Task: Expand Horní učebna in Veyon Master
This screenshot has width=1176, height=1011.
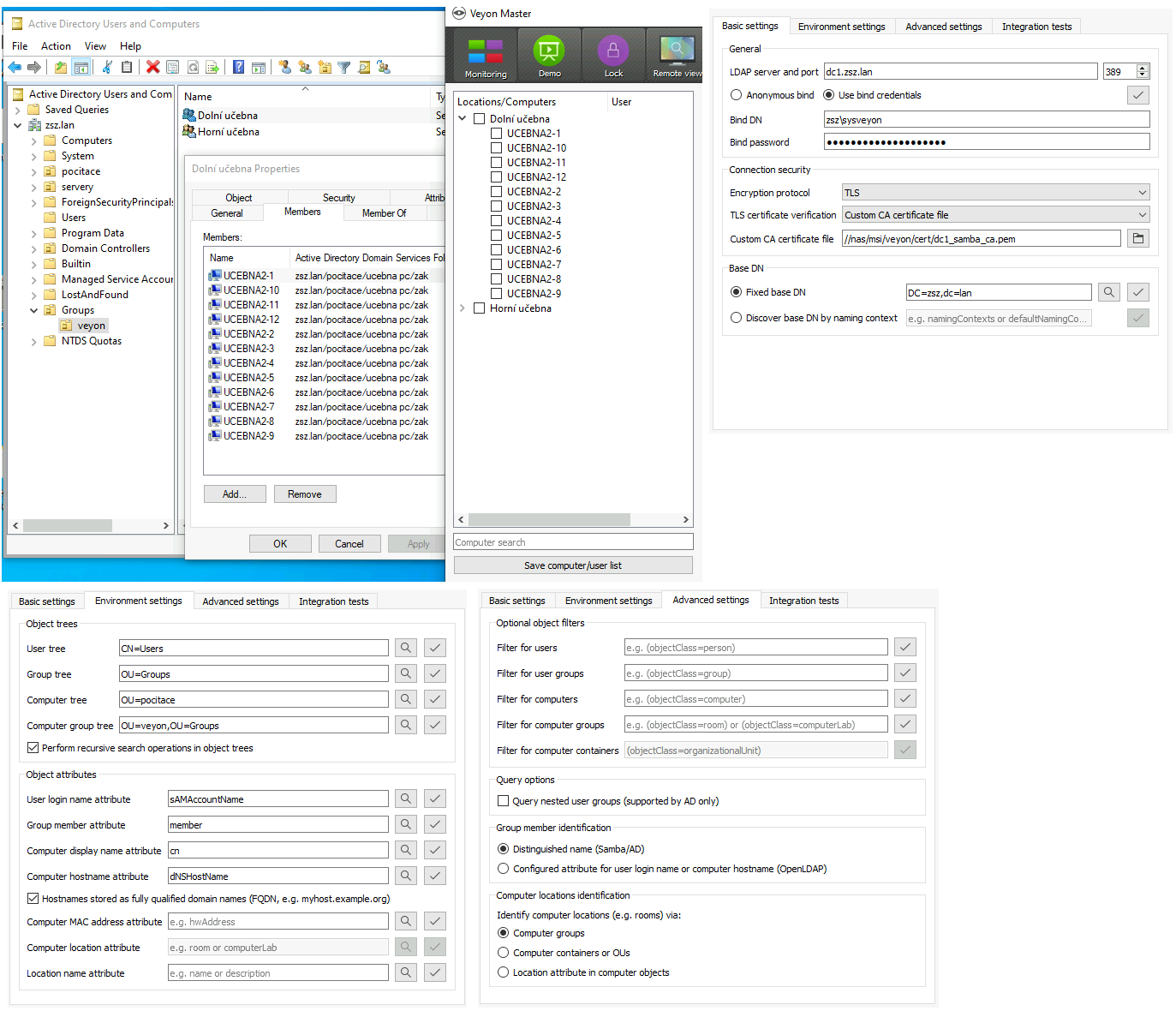Action: click(x=463, y=308)
